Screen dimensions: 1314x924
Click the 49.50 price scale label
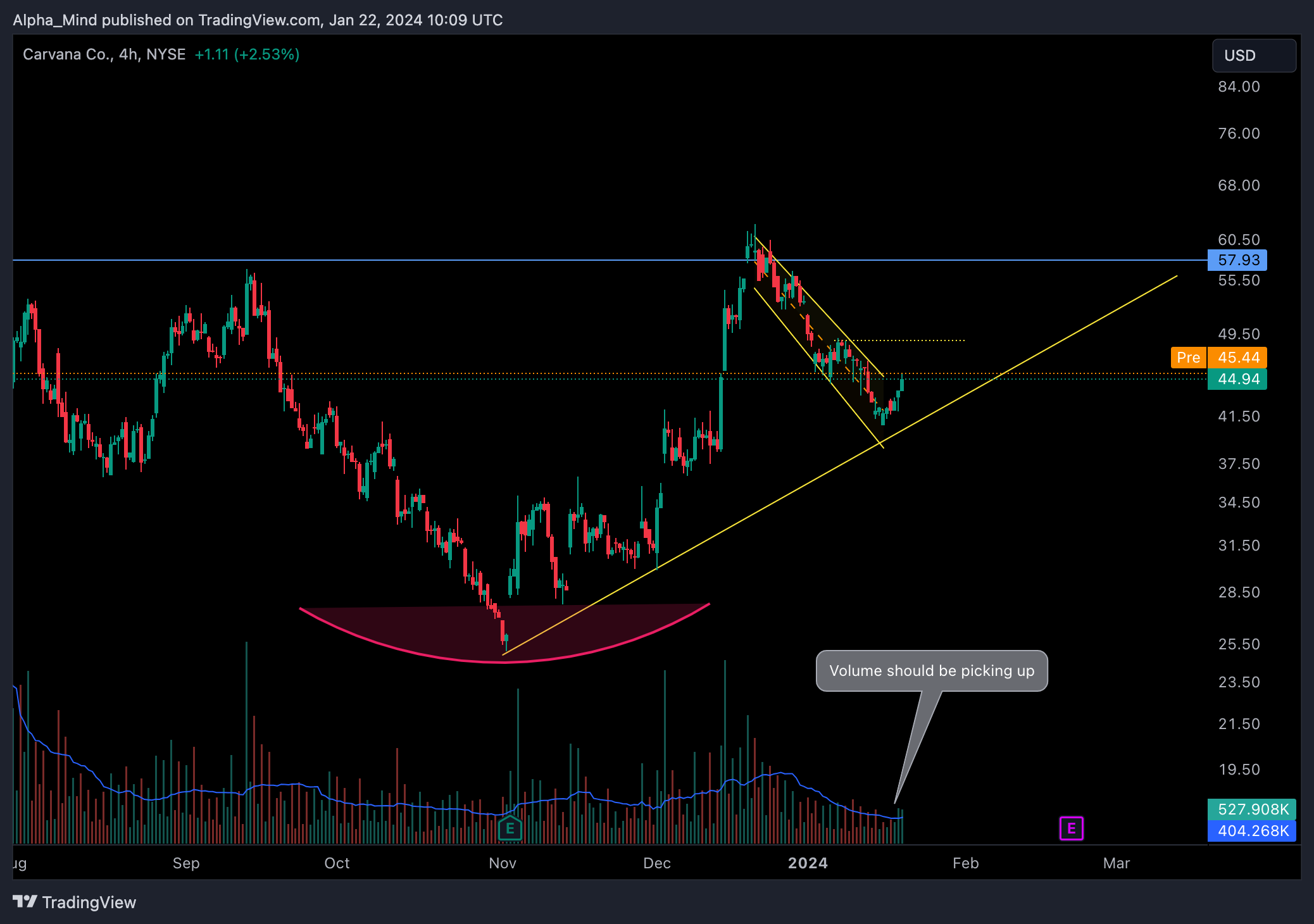point(1239,334)
